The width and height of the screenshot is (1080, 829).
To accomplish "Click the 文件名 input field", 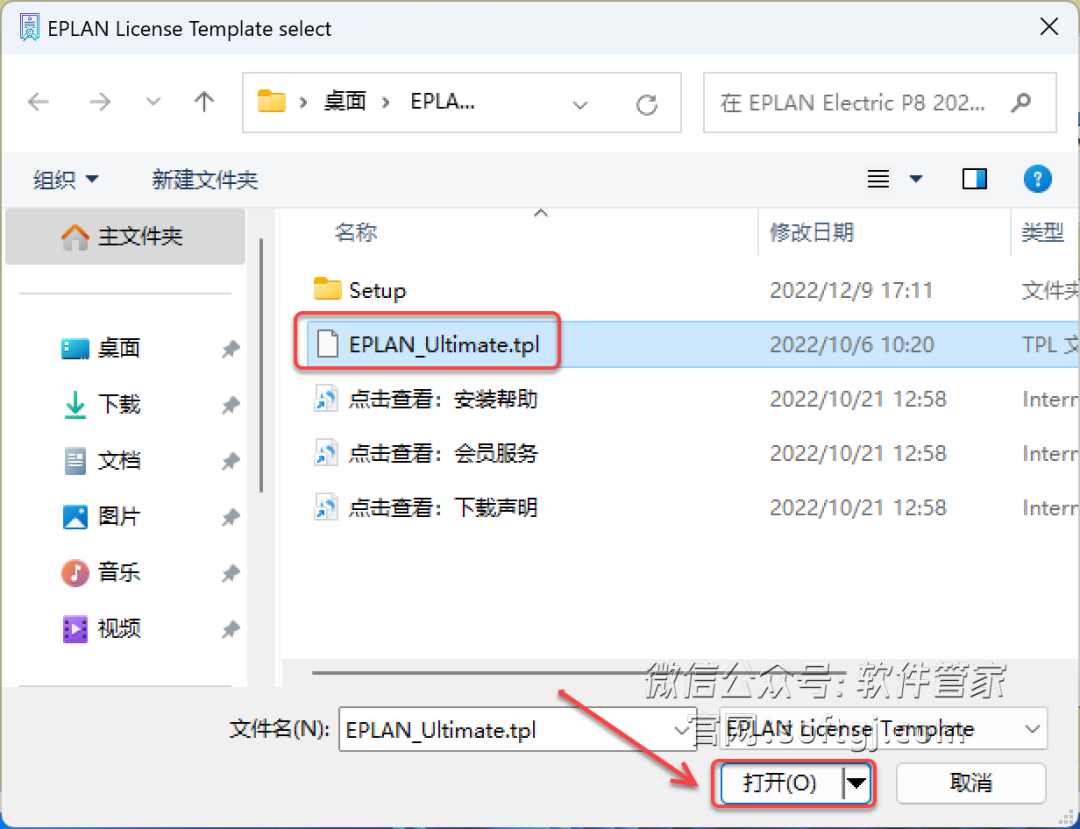I will pyautogui.click(x=515, y=729).
